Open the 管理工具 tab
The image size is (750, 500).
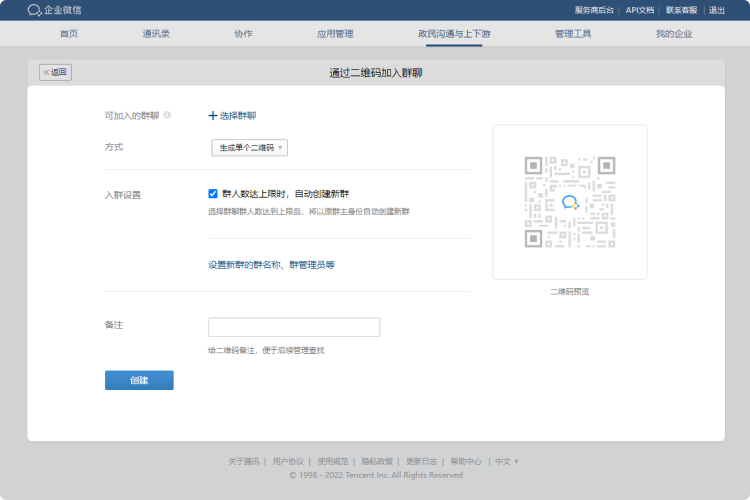point(573,33)
